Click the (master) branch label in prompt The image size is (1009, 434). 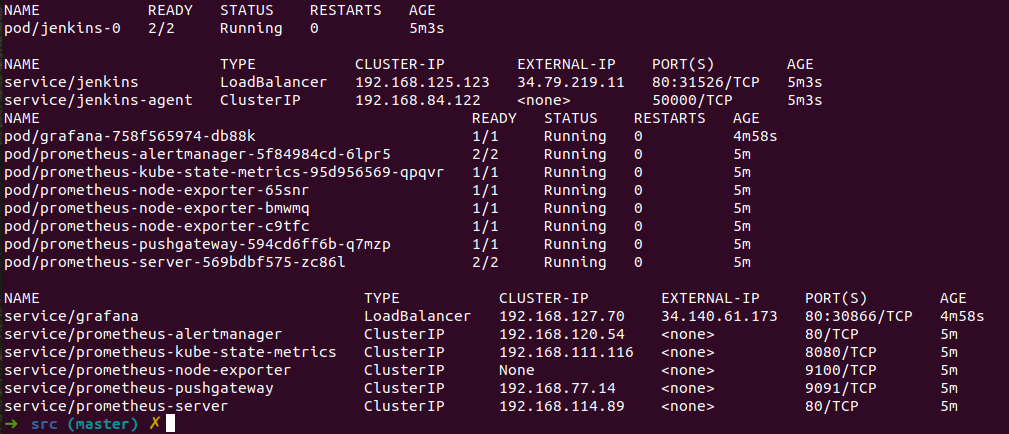click(x=103, y=425)
